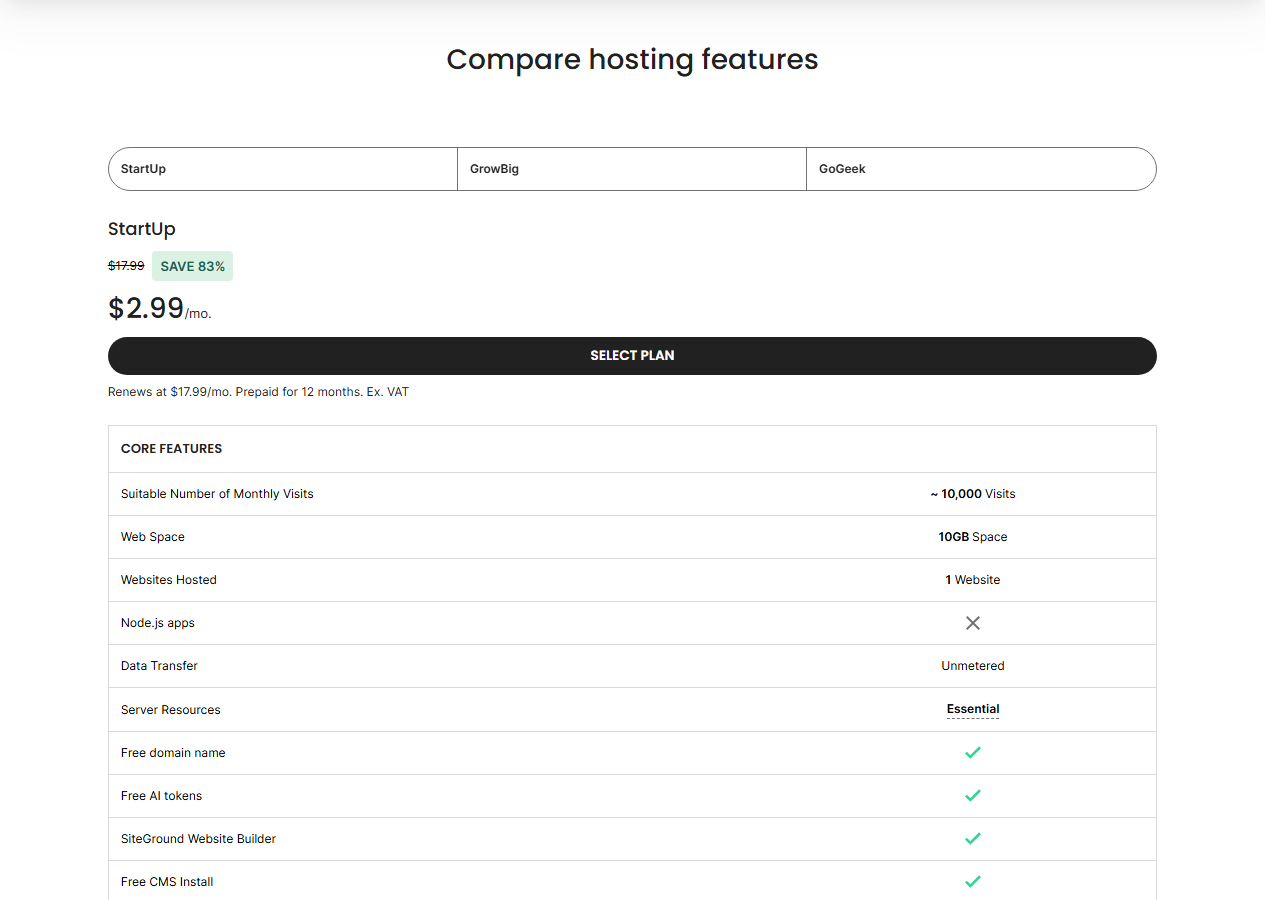
Task: Click the 'Renews at $17.99/mo' renewal note
Action: (258, 392)
